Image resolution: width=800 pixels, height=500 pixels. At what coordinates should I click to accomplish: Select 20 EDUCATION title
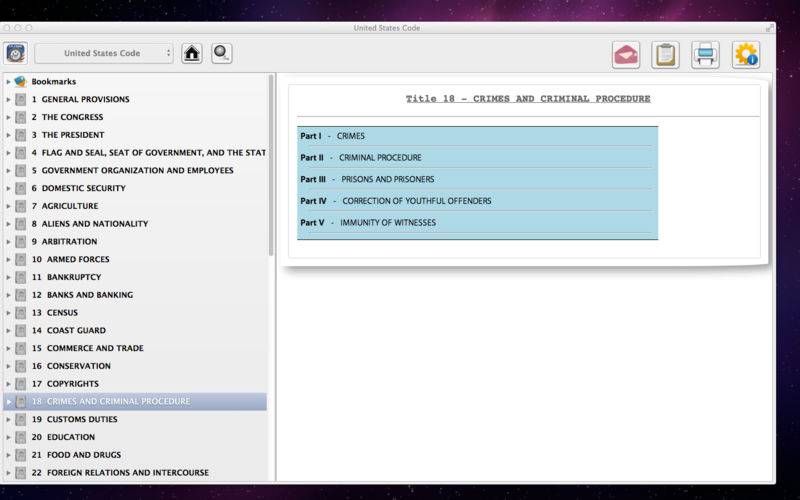pos(63,437)
